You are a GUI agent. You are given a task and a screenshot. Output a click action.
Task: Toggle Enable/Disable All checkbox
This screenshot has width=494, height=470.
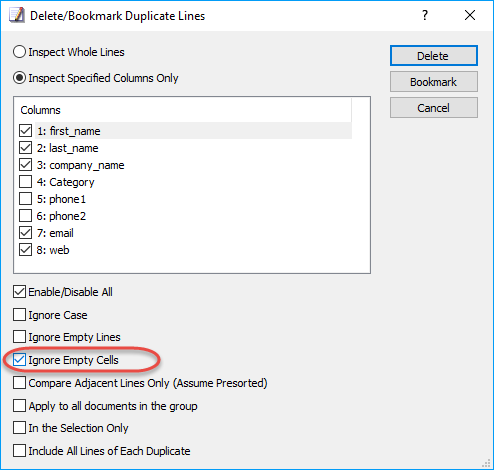19,292
